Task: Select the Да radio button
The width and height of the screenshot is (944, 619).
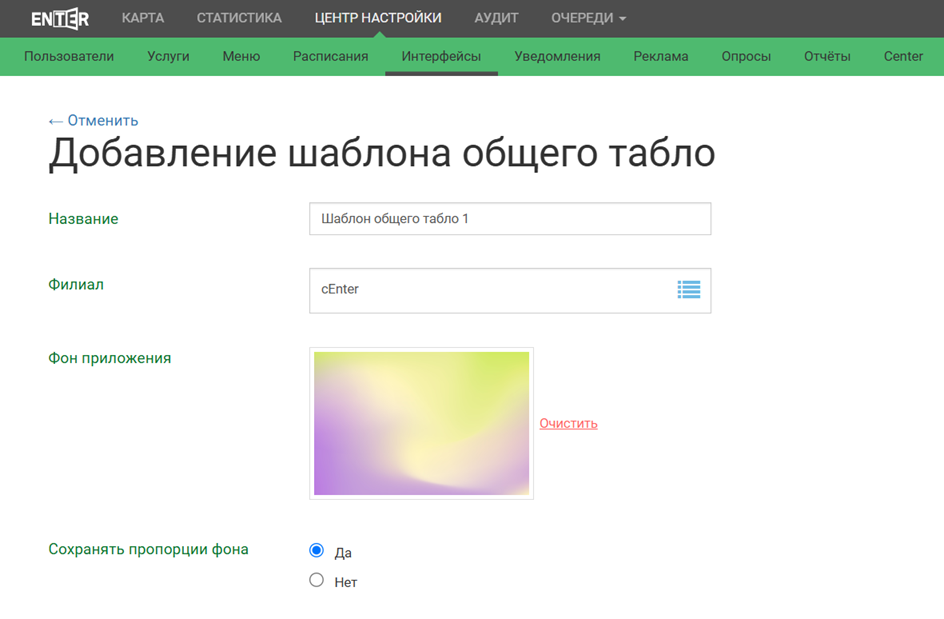Action: (317, 550)
